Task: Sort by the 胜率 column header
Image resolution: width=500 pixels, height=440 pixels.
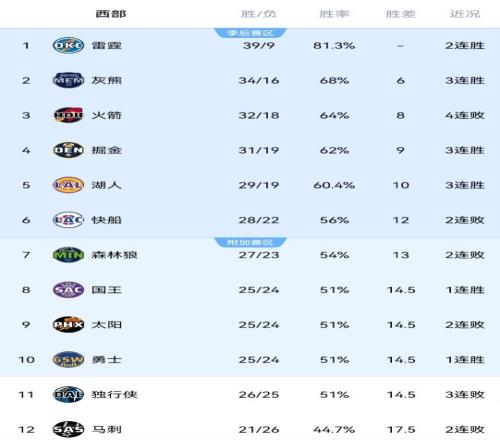Action: pos(334,14)
